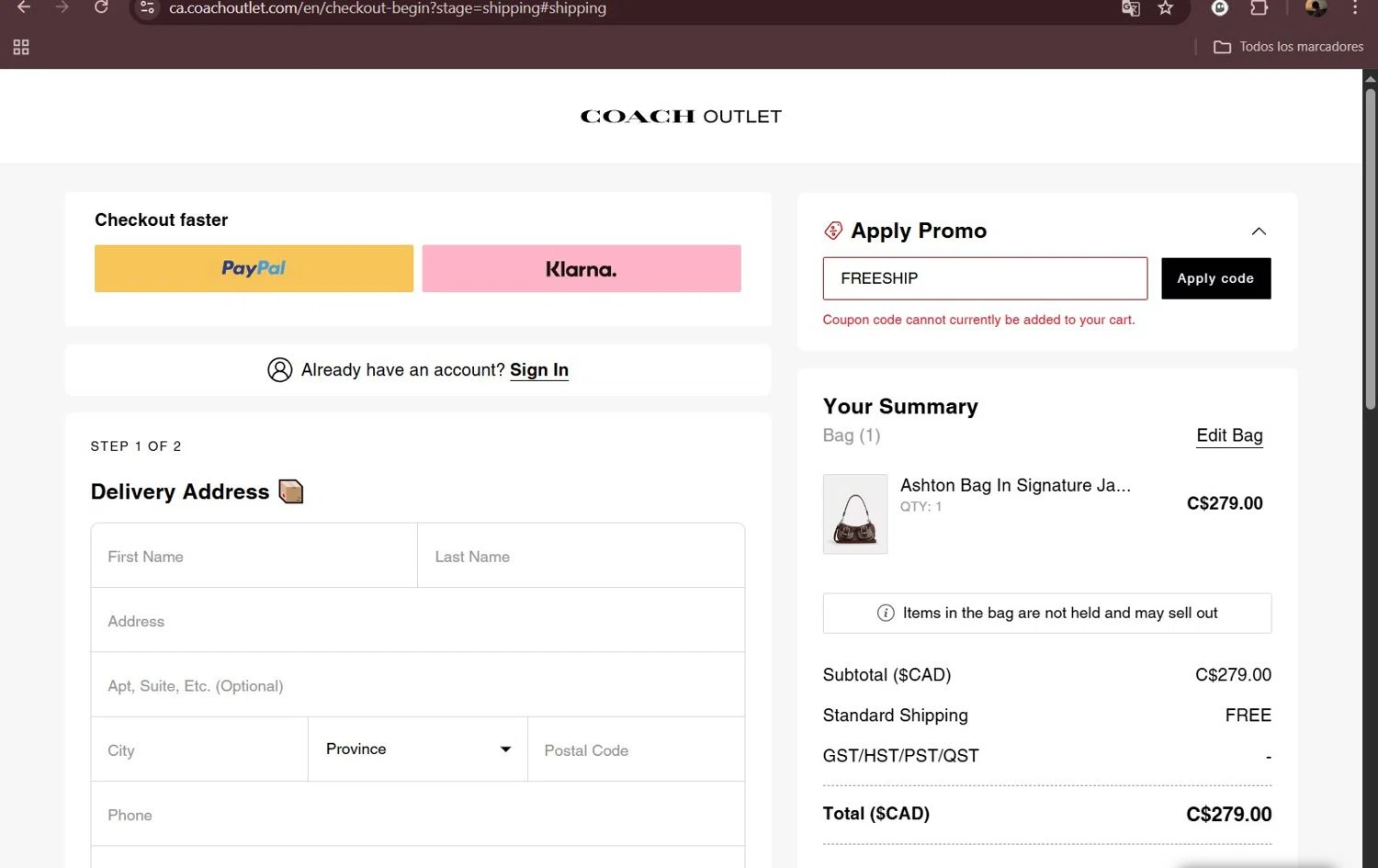Screen dimensions: 1378x868
Task: Bookmark this page with star icon
Action: pyautogui.click(x=1166, y=7)
